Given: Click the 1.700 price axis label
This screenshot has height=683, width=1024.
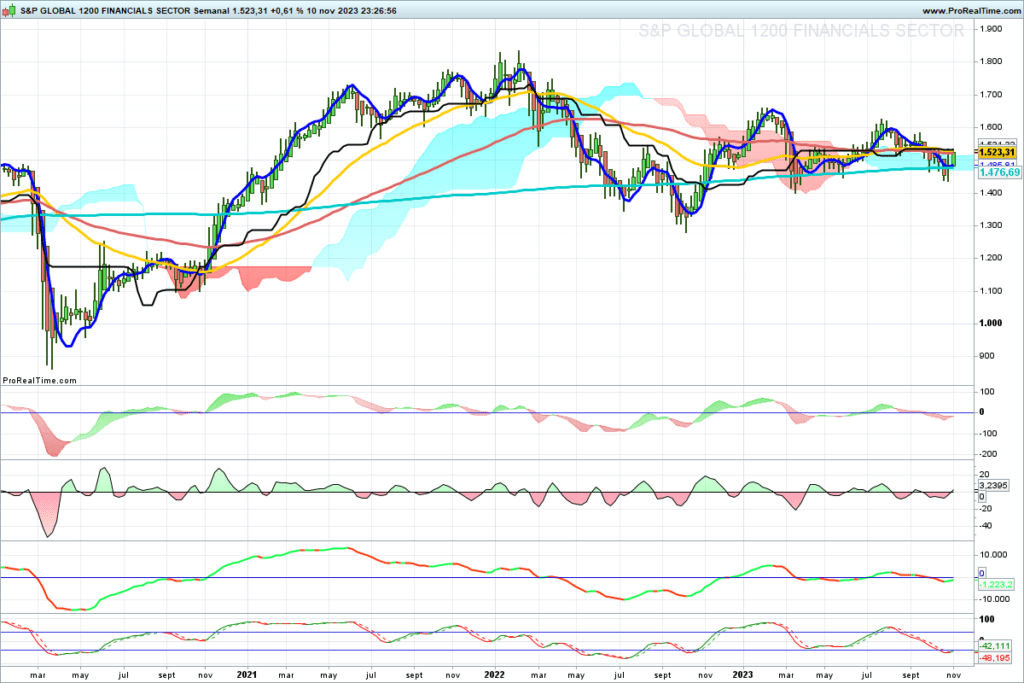Looking at the screenshot, I should pyautogui.click(x=991, y=94).
